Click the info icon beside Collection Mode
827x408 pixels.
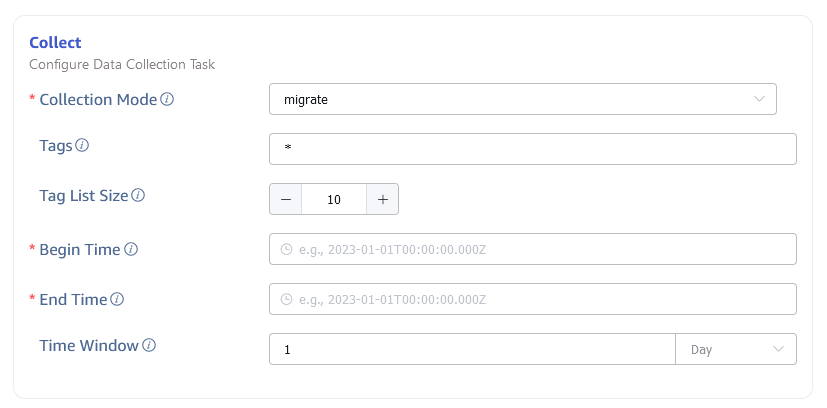(x=168, y=100)
